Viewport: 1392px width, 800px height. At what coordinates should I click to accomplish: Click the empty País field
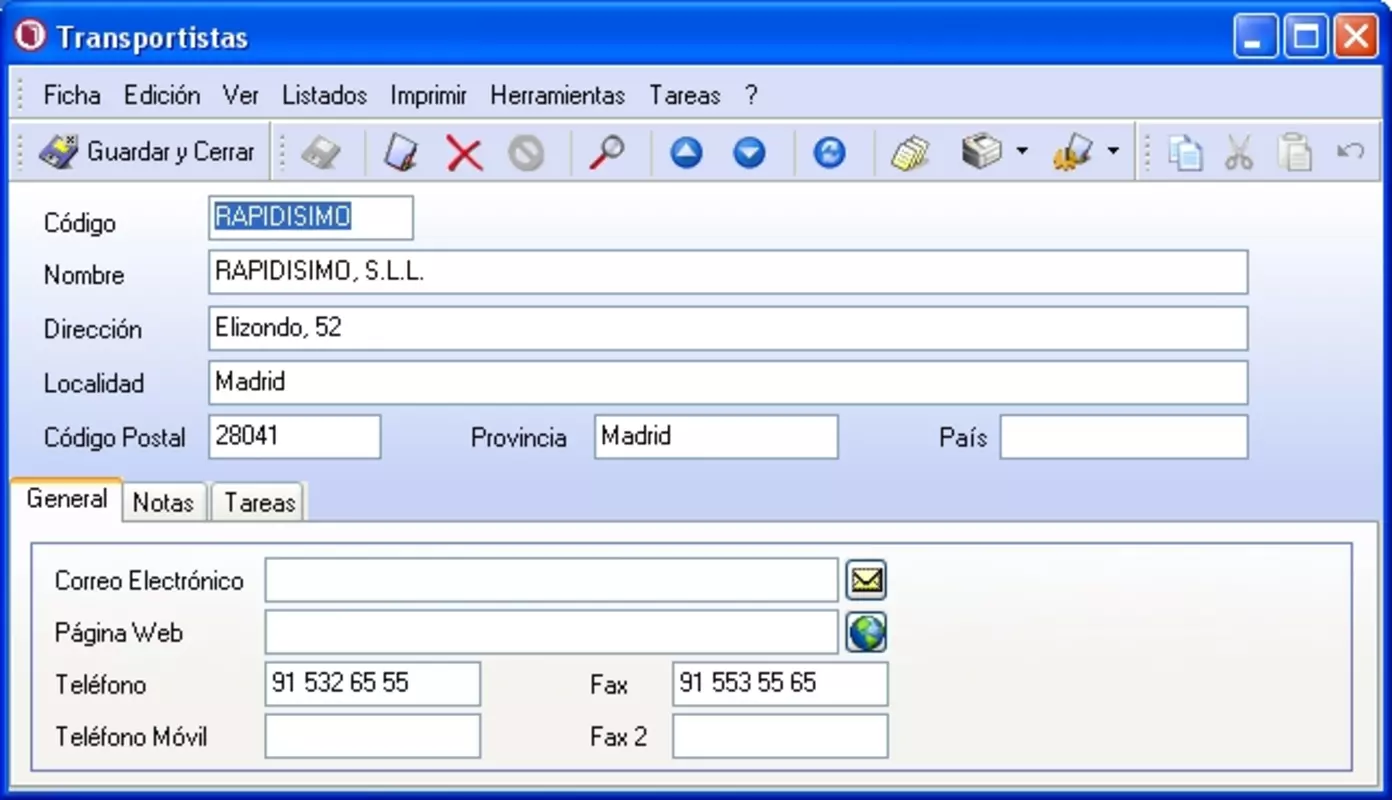[1124, 437]
